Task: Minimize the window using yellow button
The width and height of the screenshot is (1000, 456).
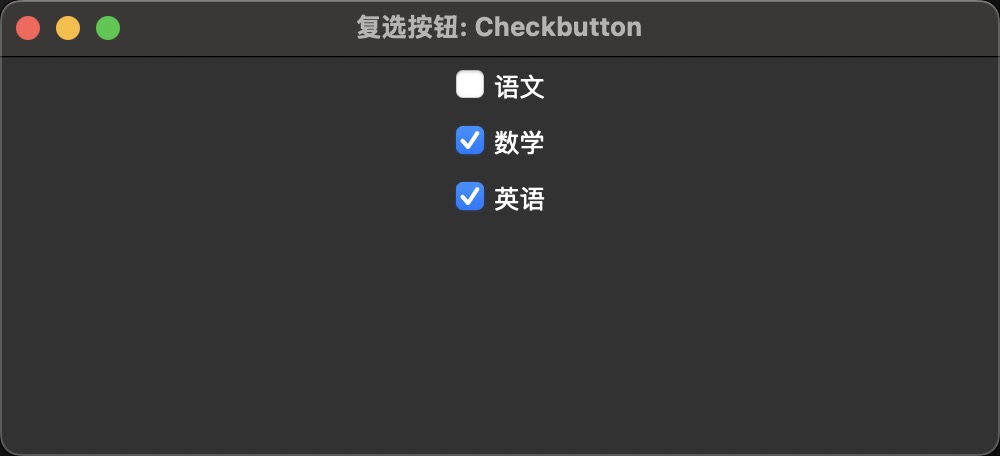Action: click(68, 28)
